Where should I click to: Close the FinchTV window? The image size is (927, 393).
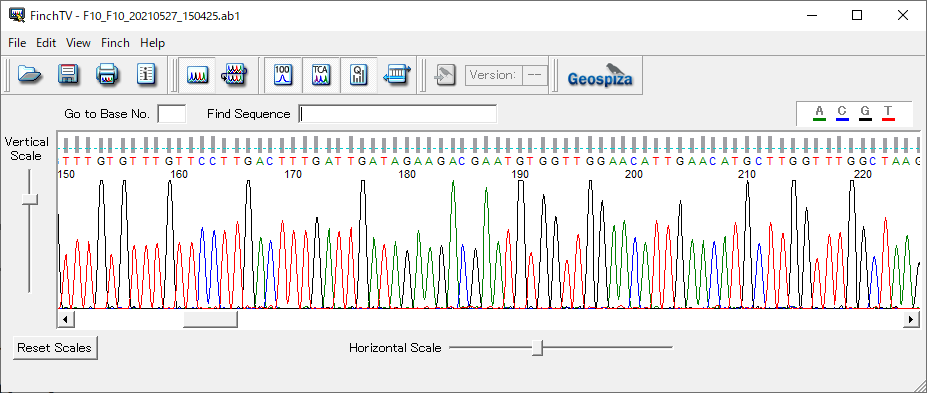point(902,15)
